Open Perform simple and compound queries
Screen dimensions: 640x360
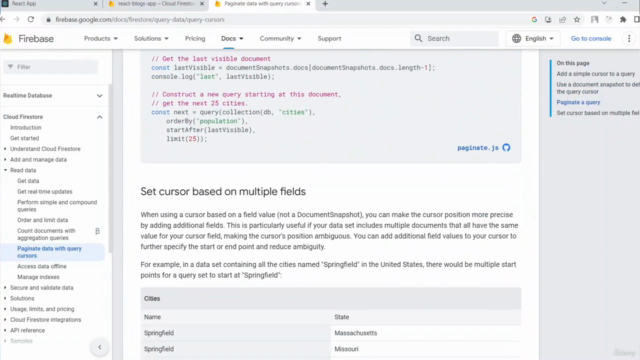pos(57,206)
